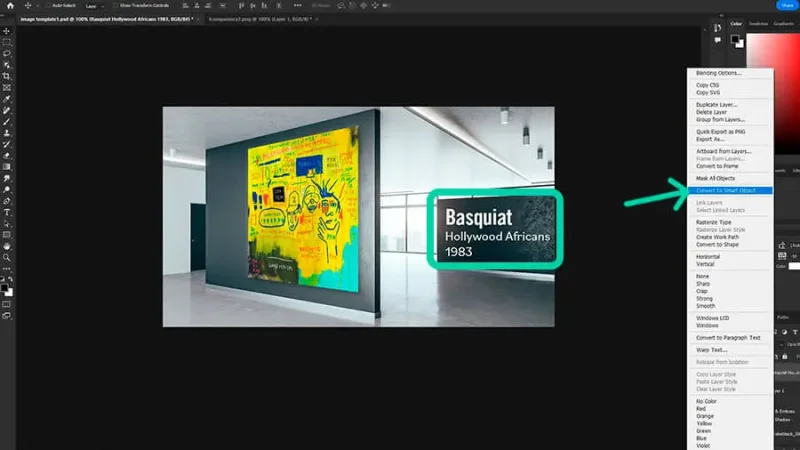Choose Quick Export as PNG
The width and height of the screenshot is (800, 450).
[x=720, y=132]
